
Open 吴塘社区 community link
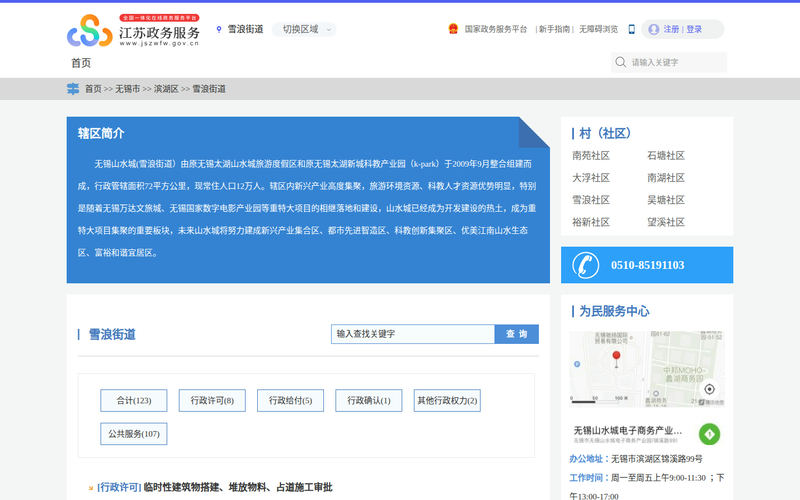pyautogui.click(x=666, y=200)
